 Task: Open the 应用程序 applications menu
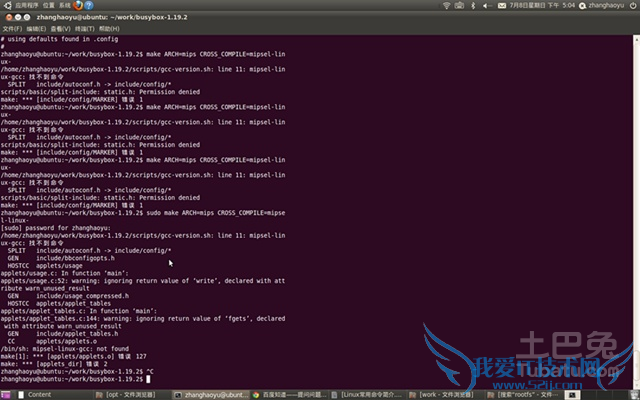(27, 5)
